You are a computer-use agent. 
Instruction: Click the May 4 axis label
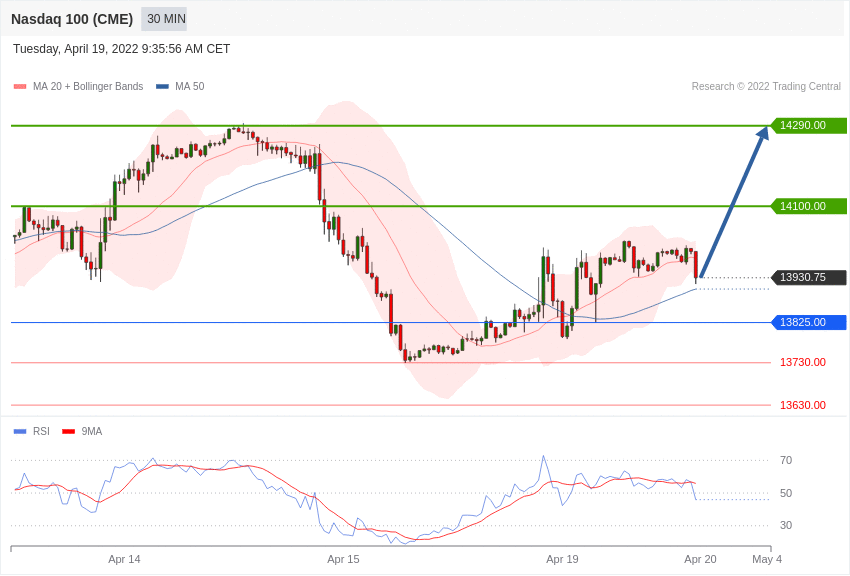(767, 559)
